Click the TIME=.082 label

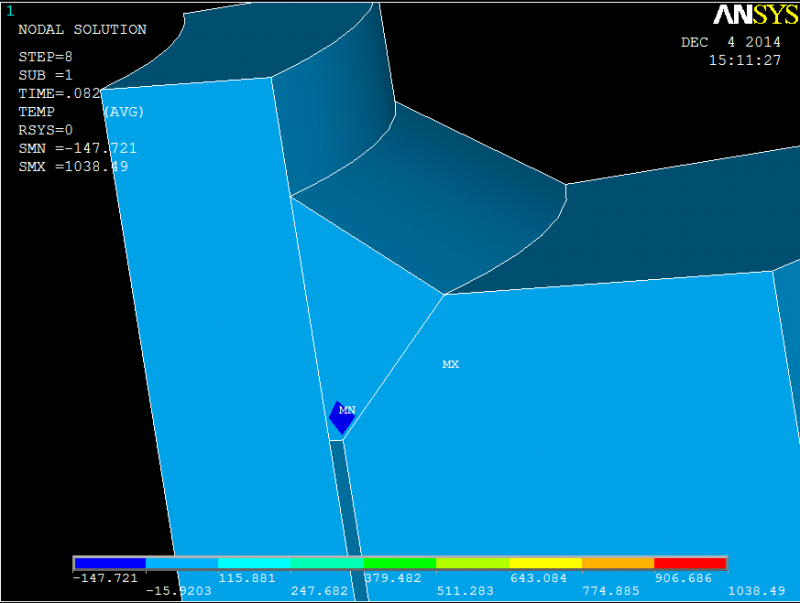(59, 93)
